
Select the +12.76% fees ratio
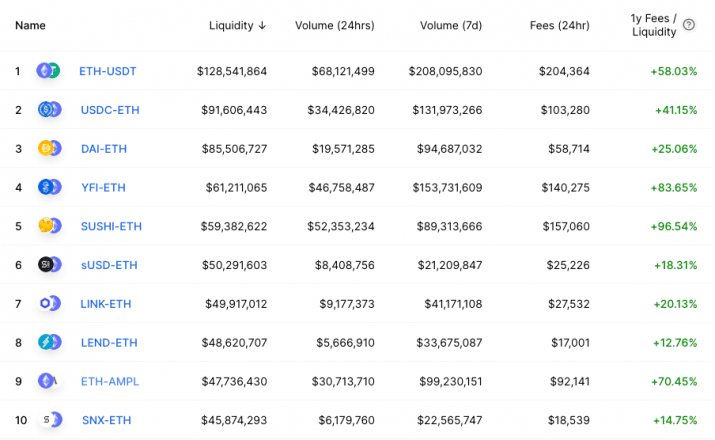(x=675, y=342)
